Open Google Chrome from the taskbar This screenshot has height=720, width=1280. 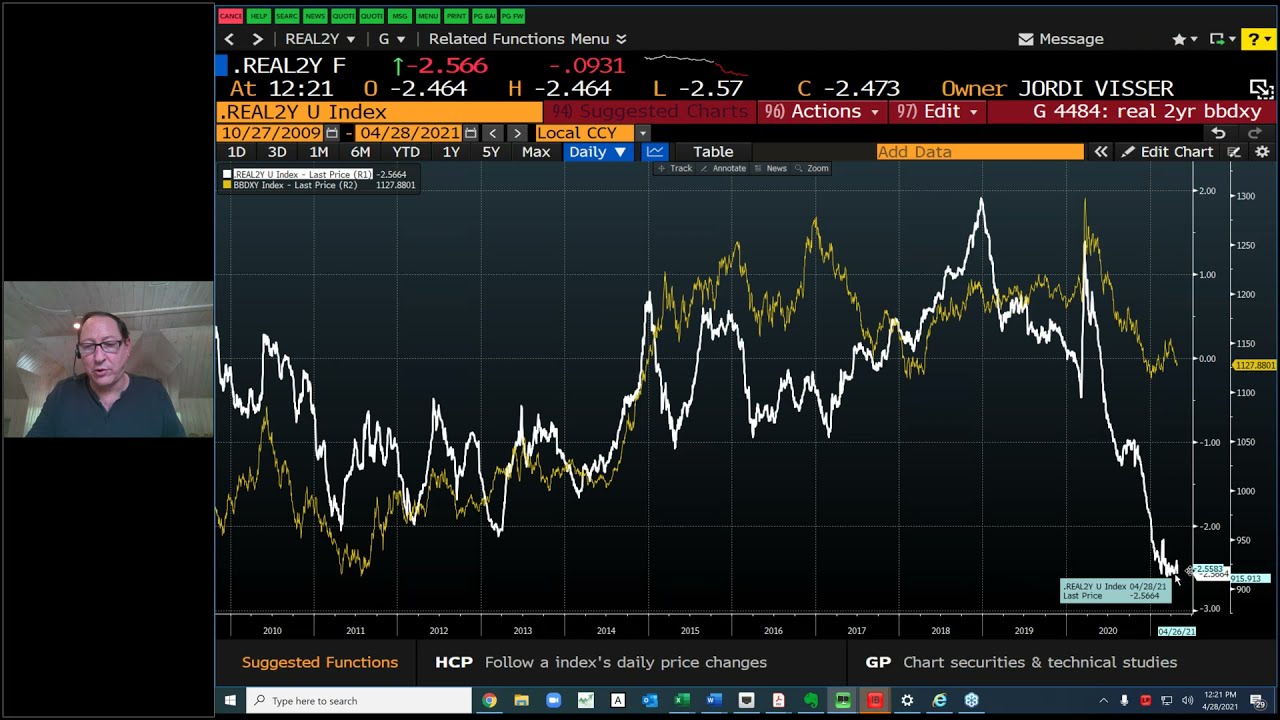point(489,701)
